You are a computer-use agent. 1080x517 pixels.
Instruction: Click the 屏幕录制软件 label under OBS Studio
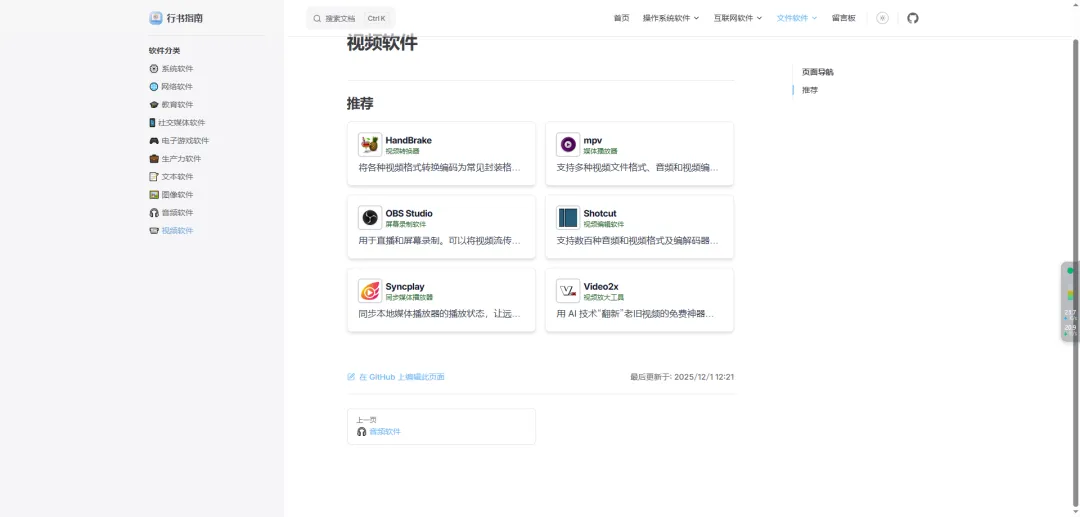click(406, 224)
